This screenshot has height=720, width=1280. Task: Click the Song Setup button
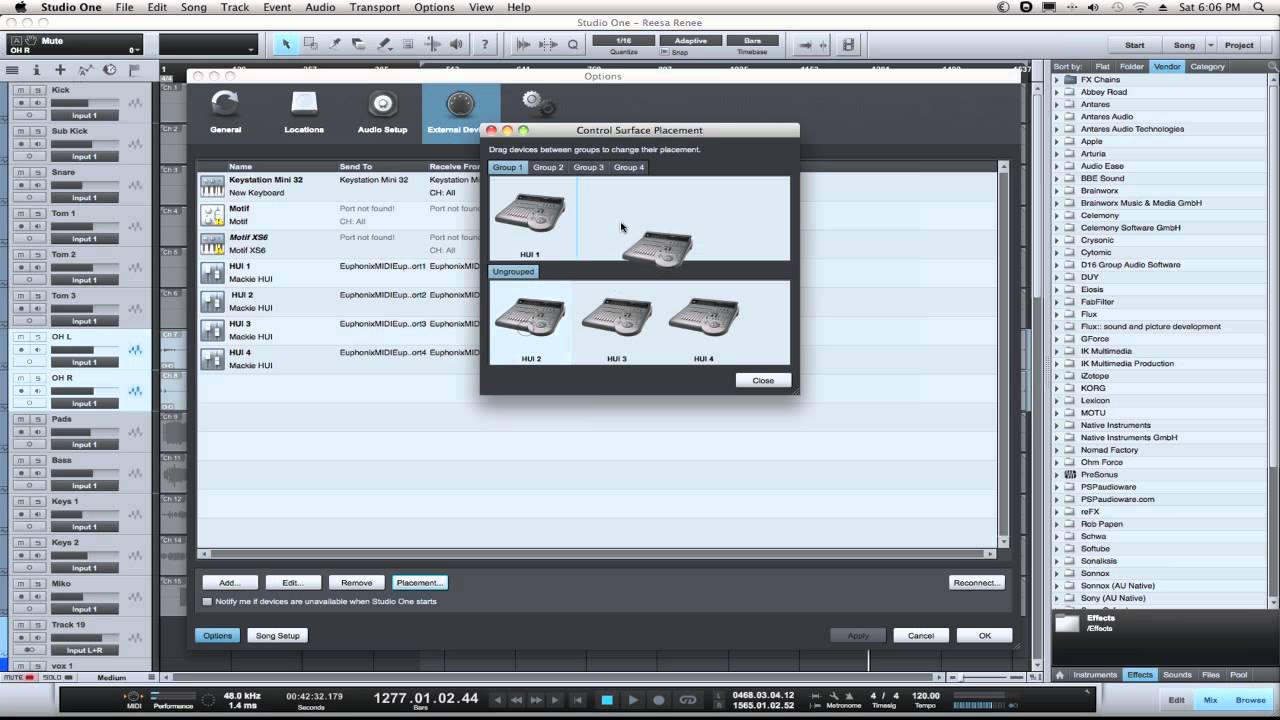[277, 635]
